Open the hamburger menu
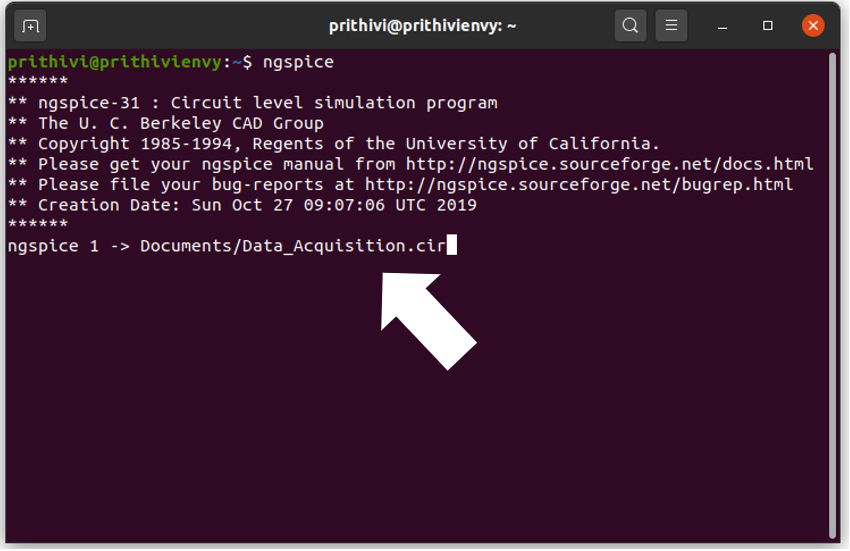This screenshot has height=551, width=850. pos(671,25)
